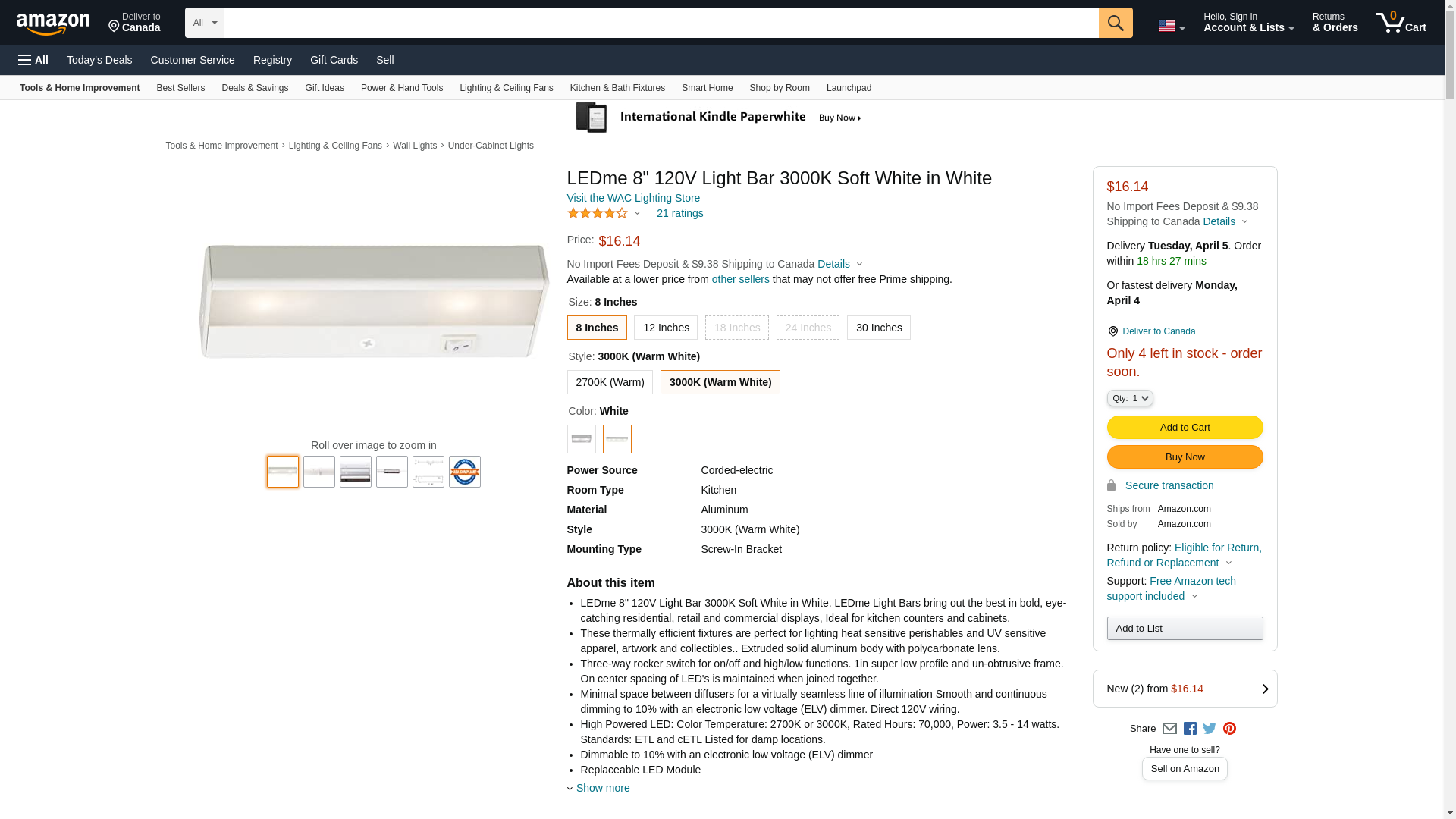Viewport: 1456px width, 819px height.
Task: Open Today's Deals menu item
Action: pos(99,60)
